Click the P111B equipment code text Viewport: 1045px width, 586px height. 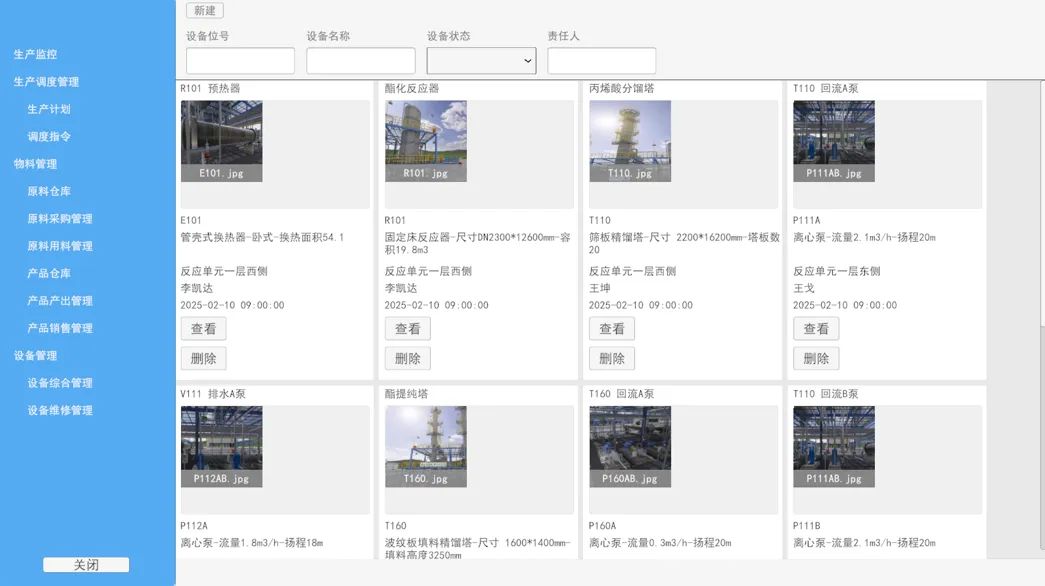point(806,525)
